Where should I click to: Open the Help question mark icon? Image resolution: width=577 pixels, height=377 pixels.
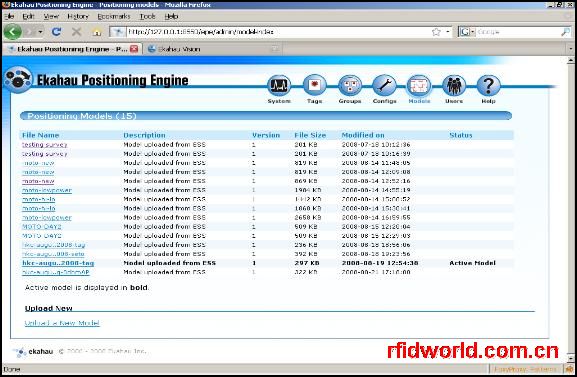click(488, 85)
